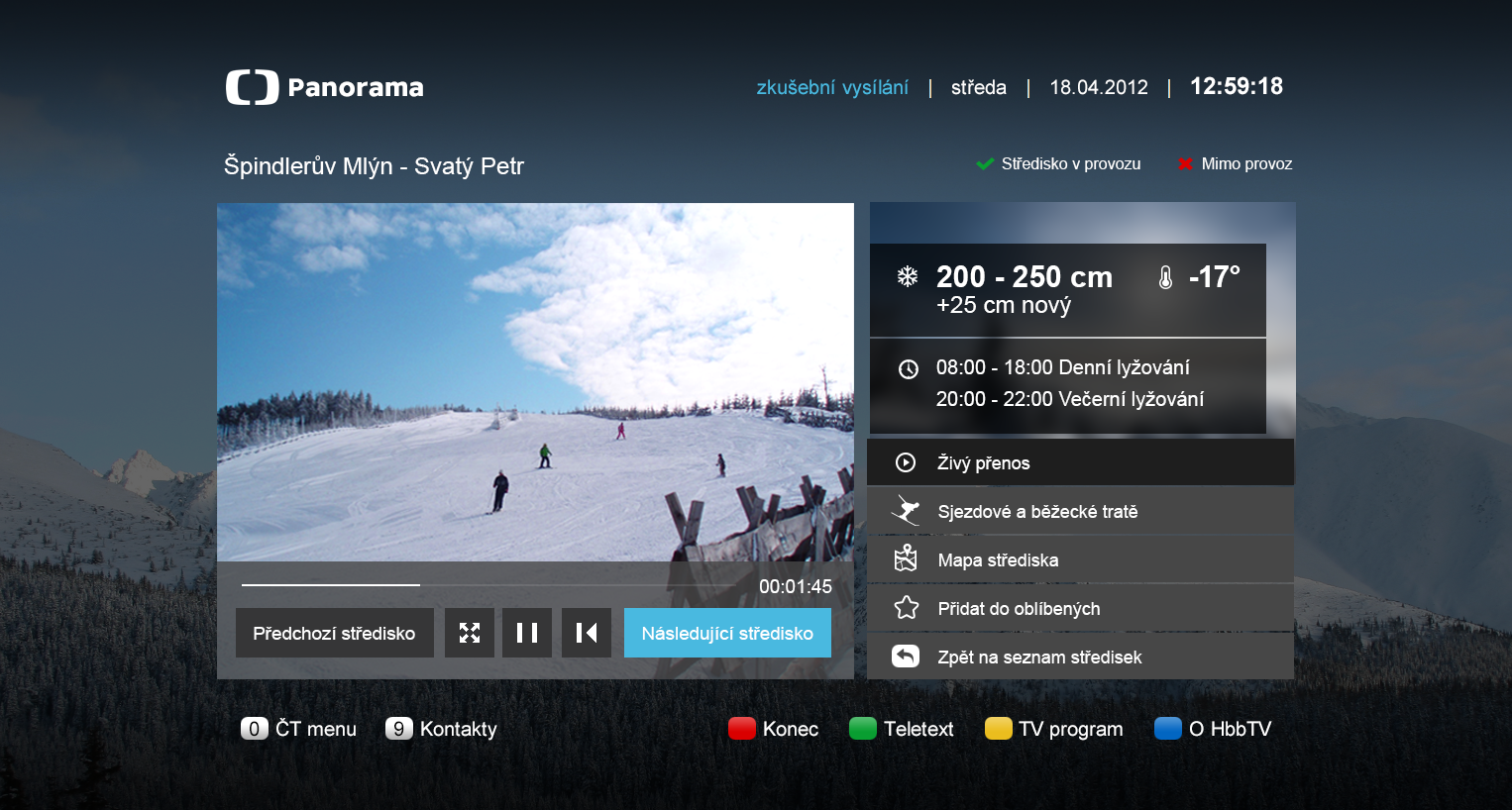
Task: Click the Předchozí středisko button
Action: pyautogui.click(x=334, y=632)
